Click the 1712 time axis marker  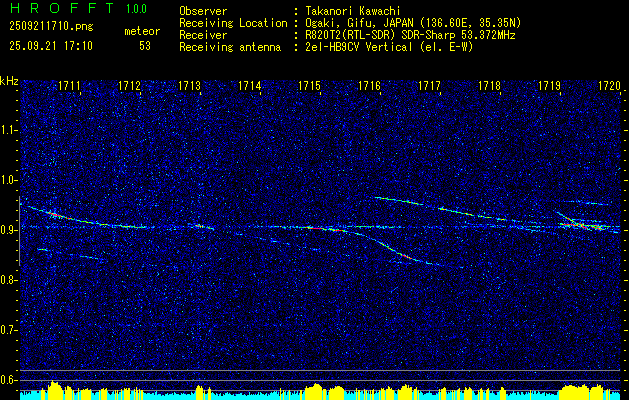pos(130,85)
